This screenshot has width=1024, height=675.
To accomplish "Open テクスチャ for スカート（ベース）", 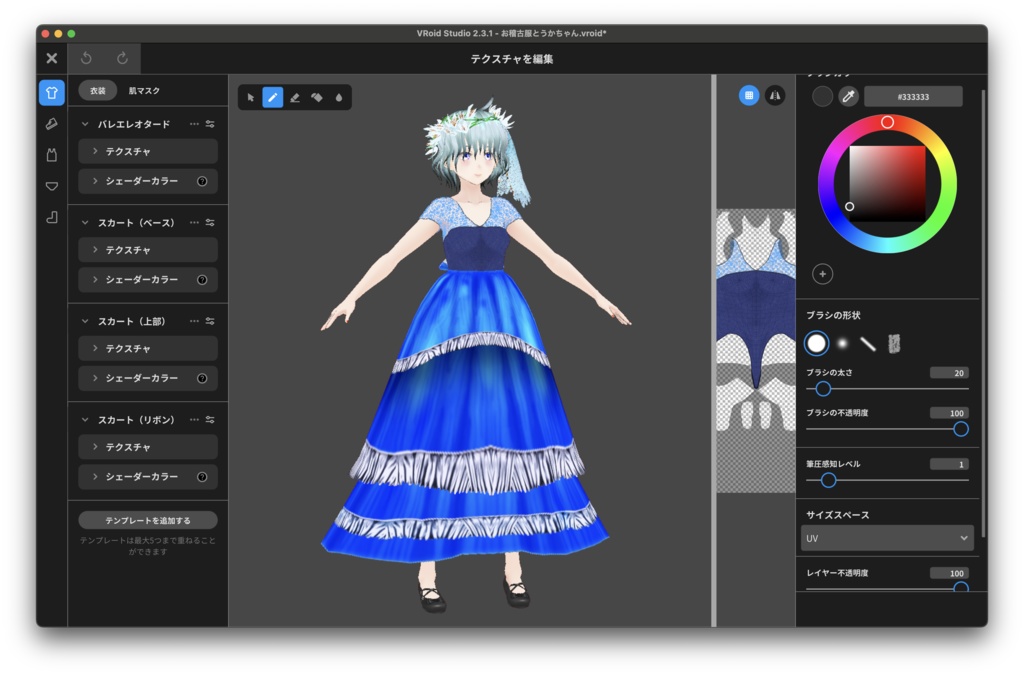I will coord(147,249).
